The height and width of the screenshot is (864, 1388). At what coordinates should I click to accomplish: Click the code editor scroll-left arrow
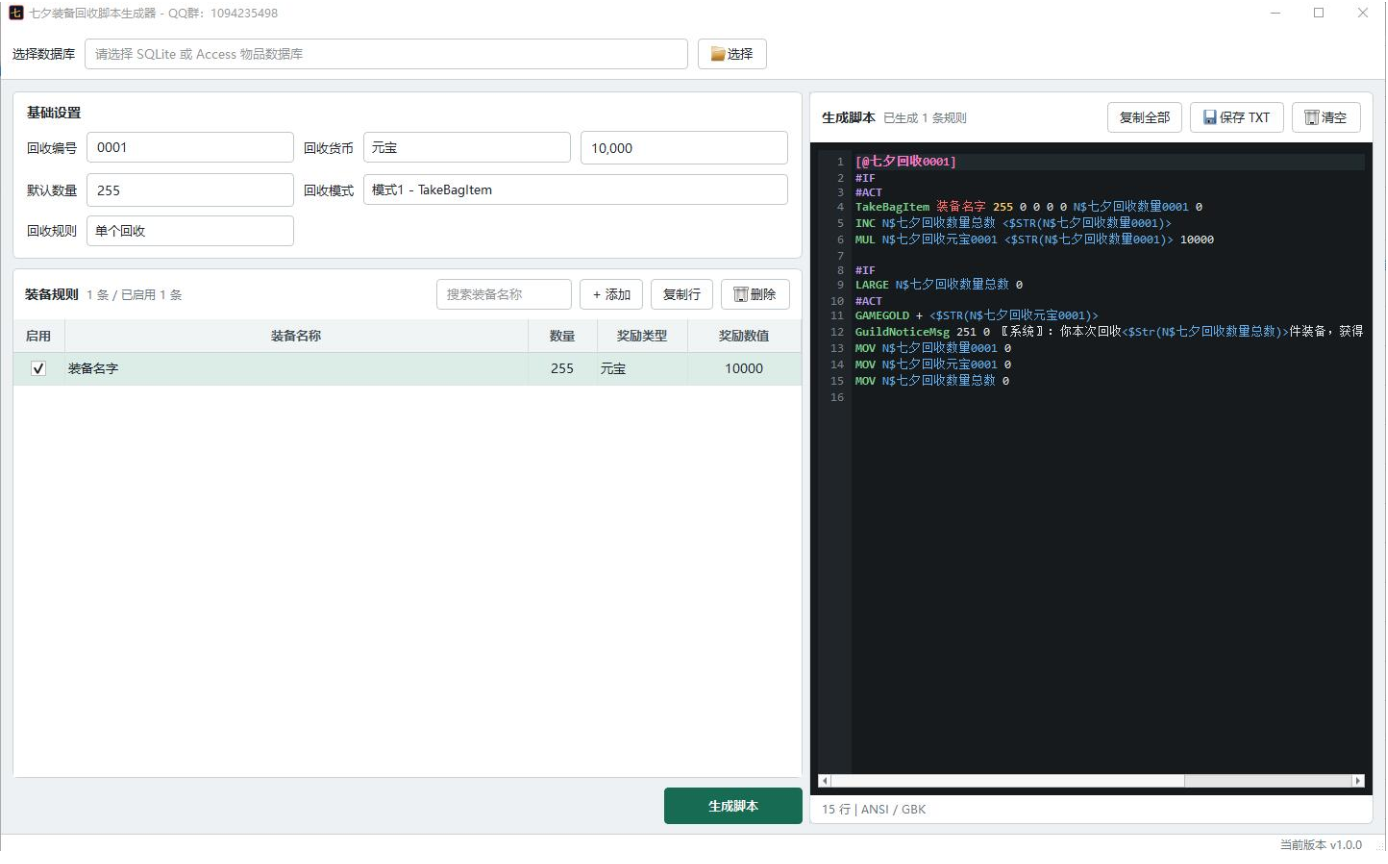[x=825, y=780]
